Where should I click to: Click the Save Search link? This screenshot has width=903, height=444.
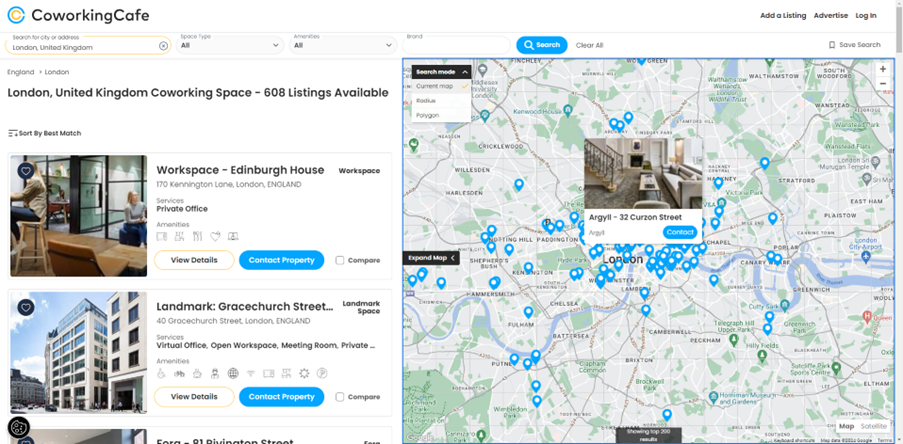tap(854, 45)
